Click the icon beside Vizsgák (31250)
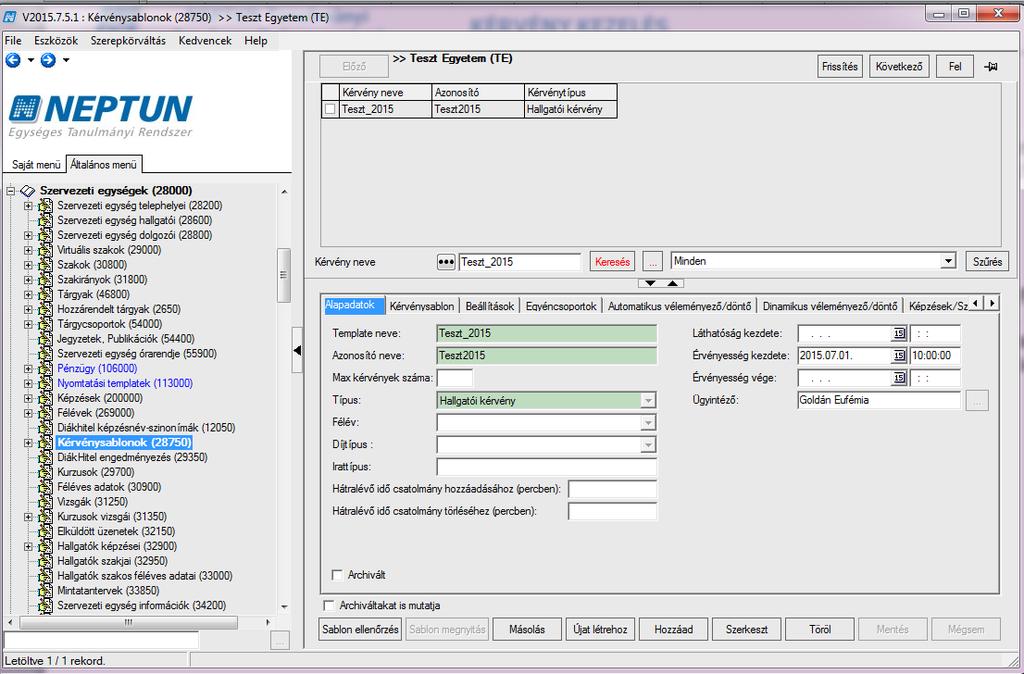This screenshot has width=1024, height=674. tap(45, 502)
